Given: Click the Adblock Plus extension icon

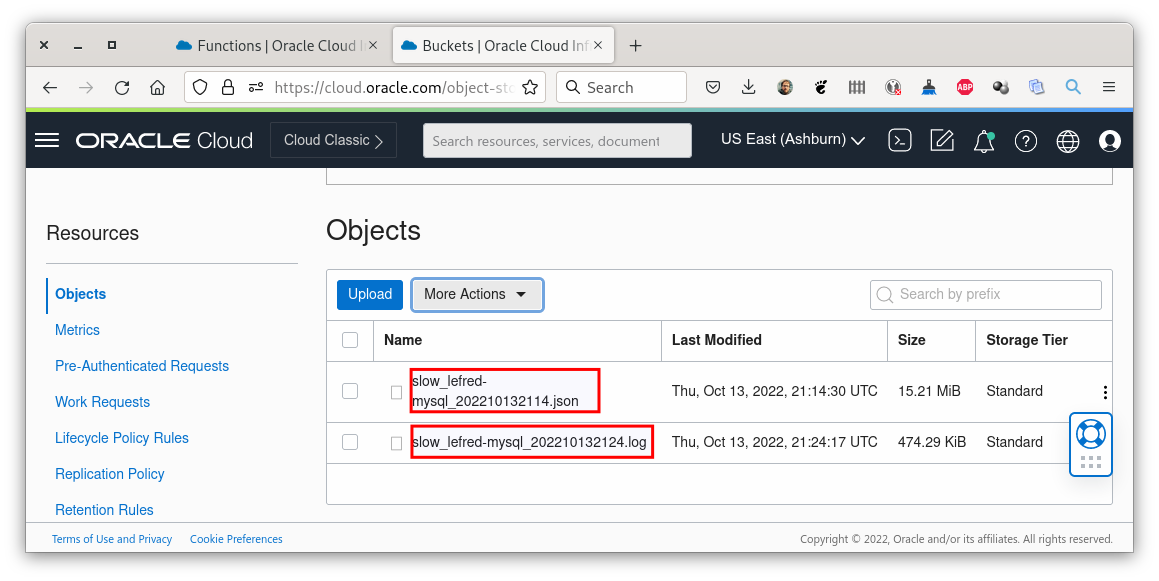Looking at the screenshot, I should pos(964,87).
